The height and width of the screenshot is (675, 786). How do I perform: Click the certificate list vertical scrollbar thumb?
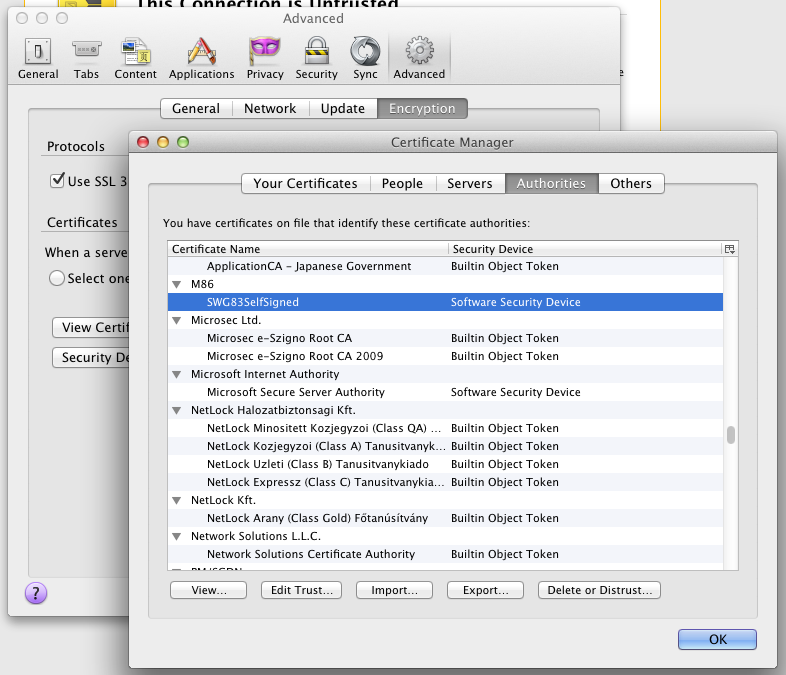point(731,434)
